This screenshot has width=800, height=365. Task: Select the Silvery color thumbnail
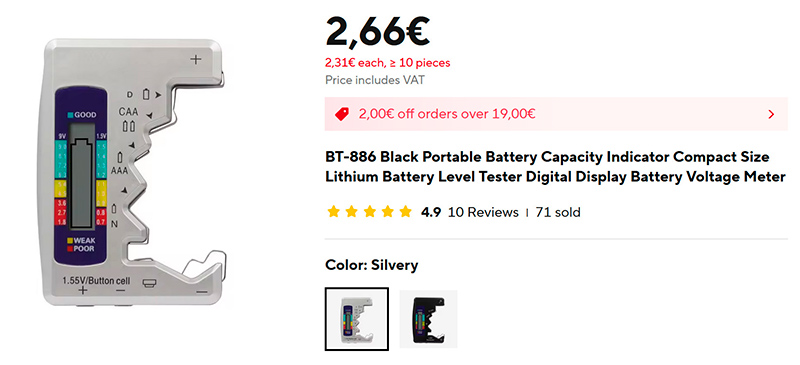(x=357, y=319)
